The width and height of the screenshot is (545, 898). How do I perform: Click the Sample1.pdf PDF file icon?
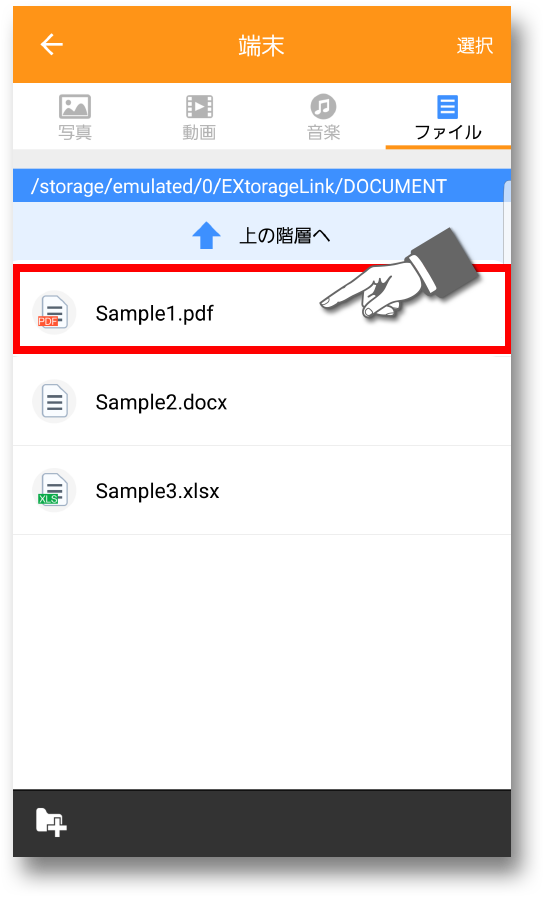point(54,313)
